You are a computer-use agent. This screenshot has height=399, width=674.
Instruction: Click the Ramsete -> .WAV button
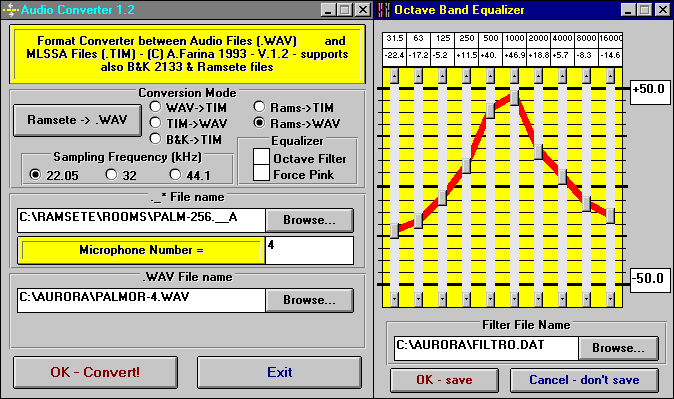click(77, 120)
